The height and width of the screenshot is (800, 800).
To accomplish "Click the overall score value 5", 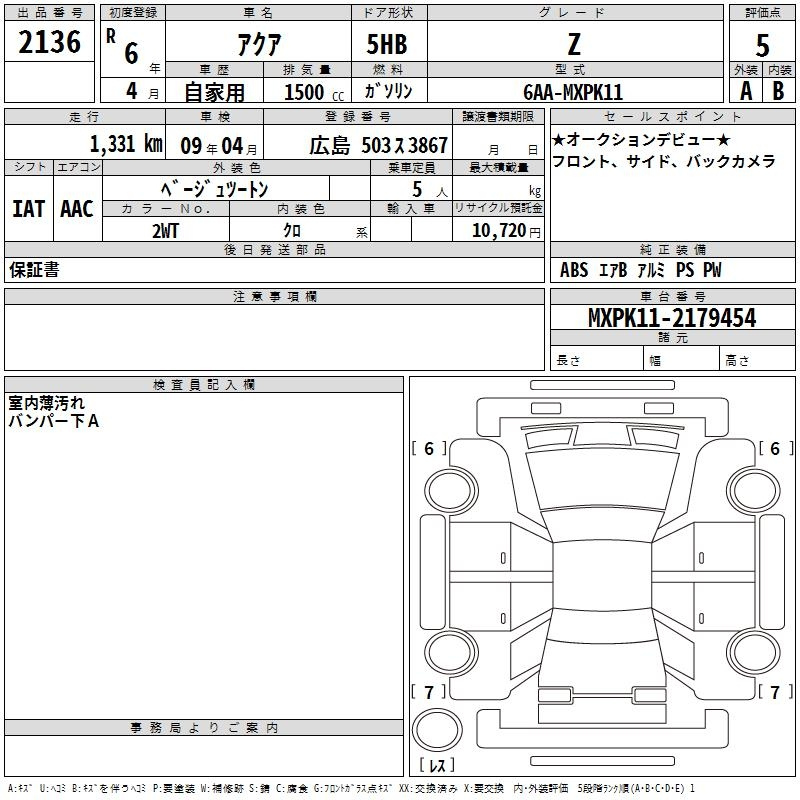I will 762,47.
